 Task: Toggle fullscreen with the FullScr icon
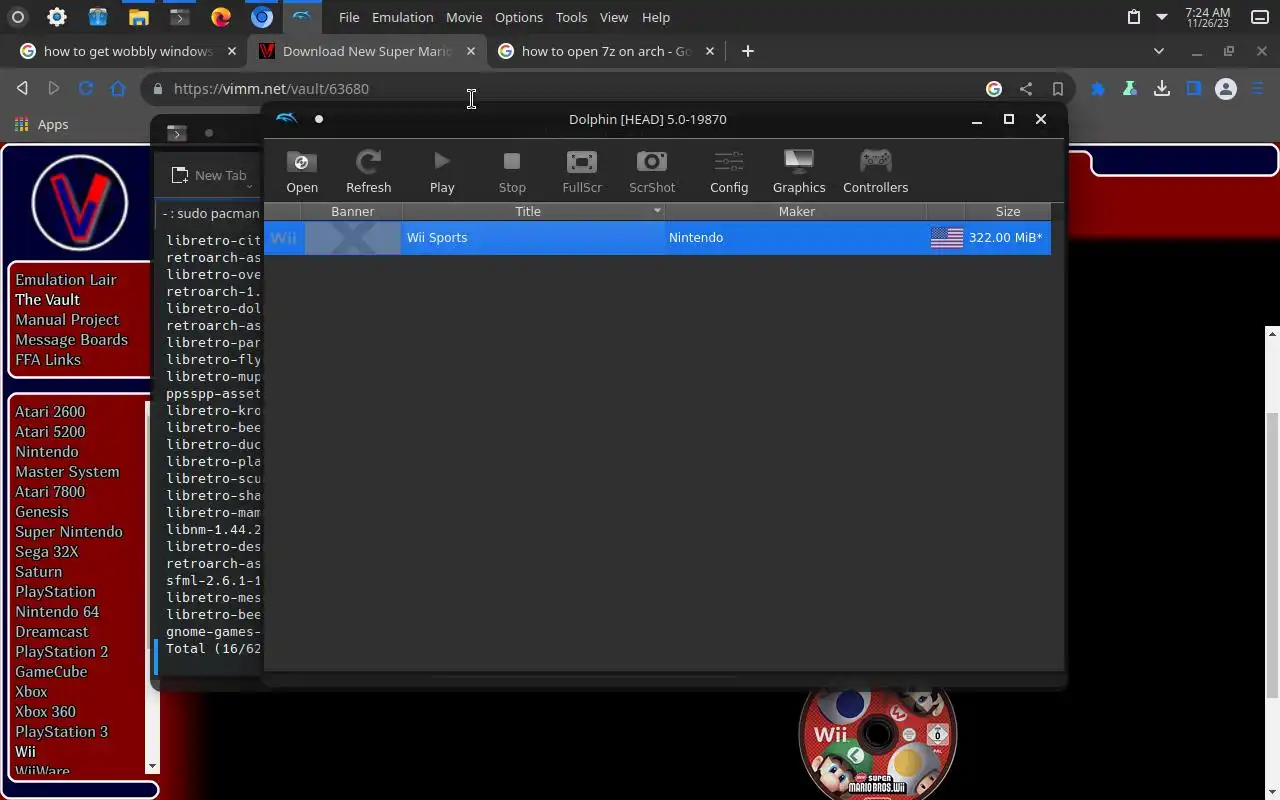pos(582,171)
